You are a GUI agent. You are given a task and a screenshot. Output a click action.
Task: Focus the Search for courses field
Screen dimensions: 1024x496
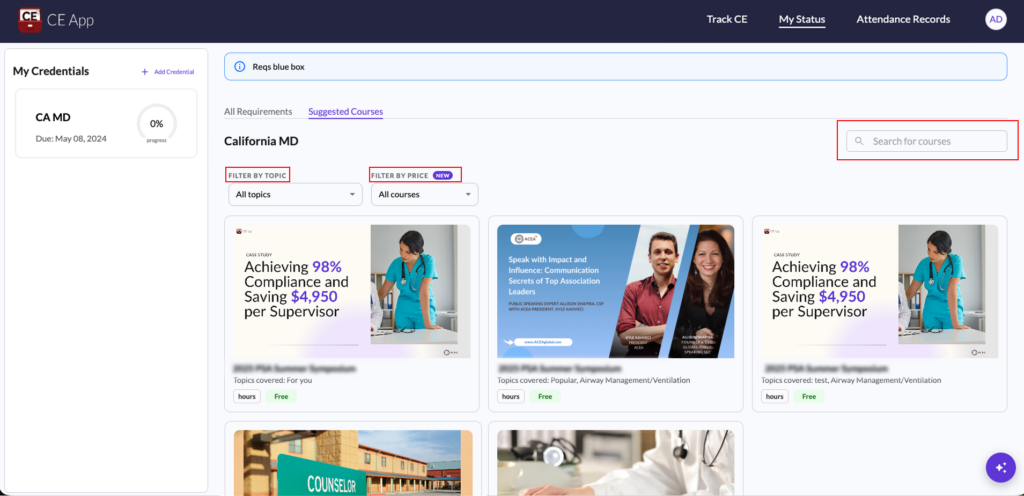point(927,141)
